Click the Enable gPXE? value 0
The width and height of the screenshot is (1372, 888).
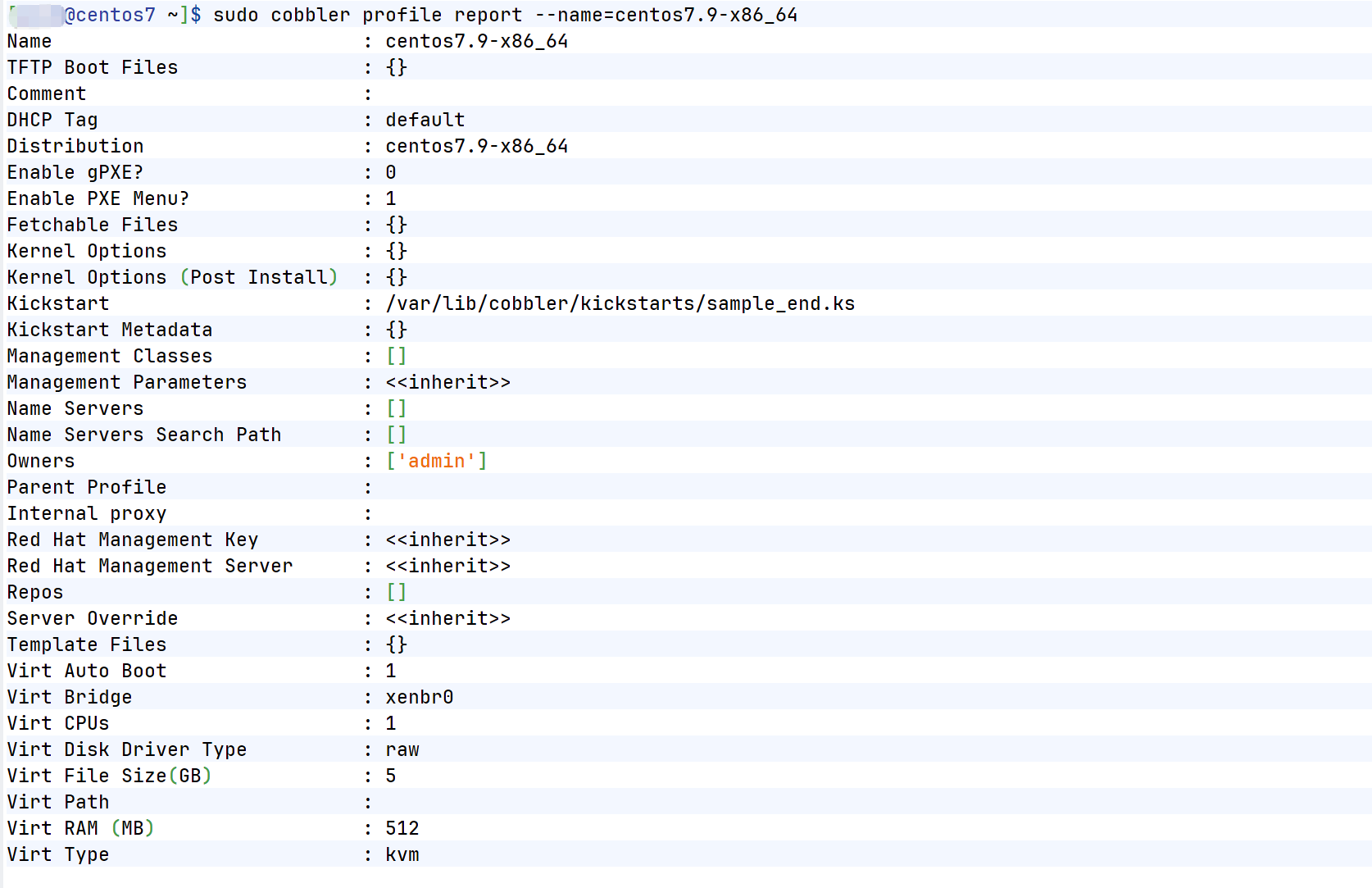[391, 172]
